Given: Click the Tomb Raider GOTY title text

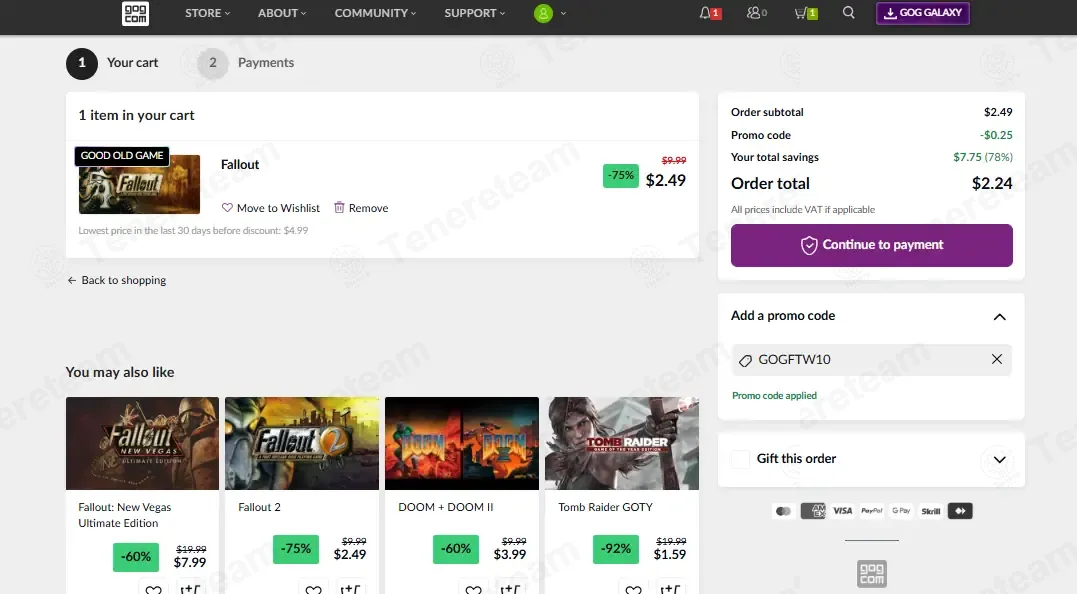Looking at the screenshot, I should pyautogui.click(x=605, y=507).
